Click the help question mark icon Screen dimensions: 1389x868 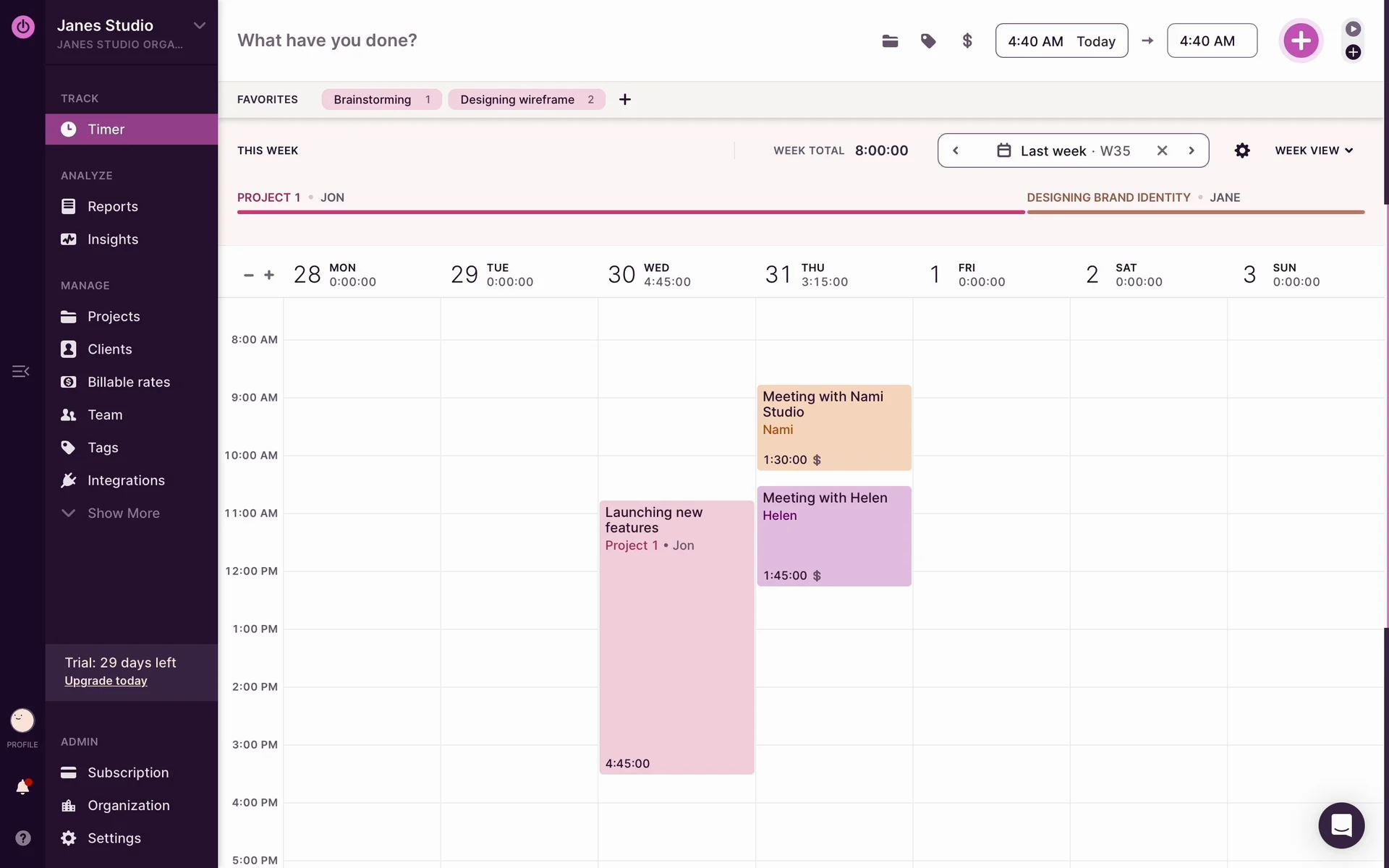[23, 838]
